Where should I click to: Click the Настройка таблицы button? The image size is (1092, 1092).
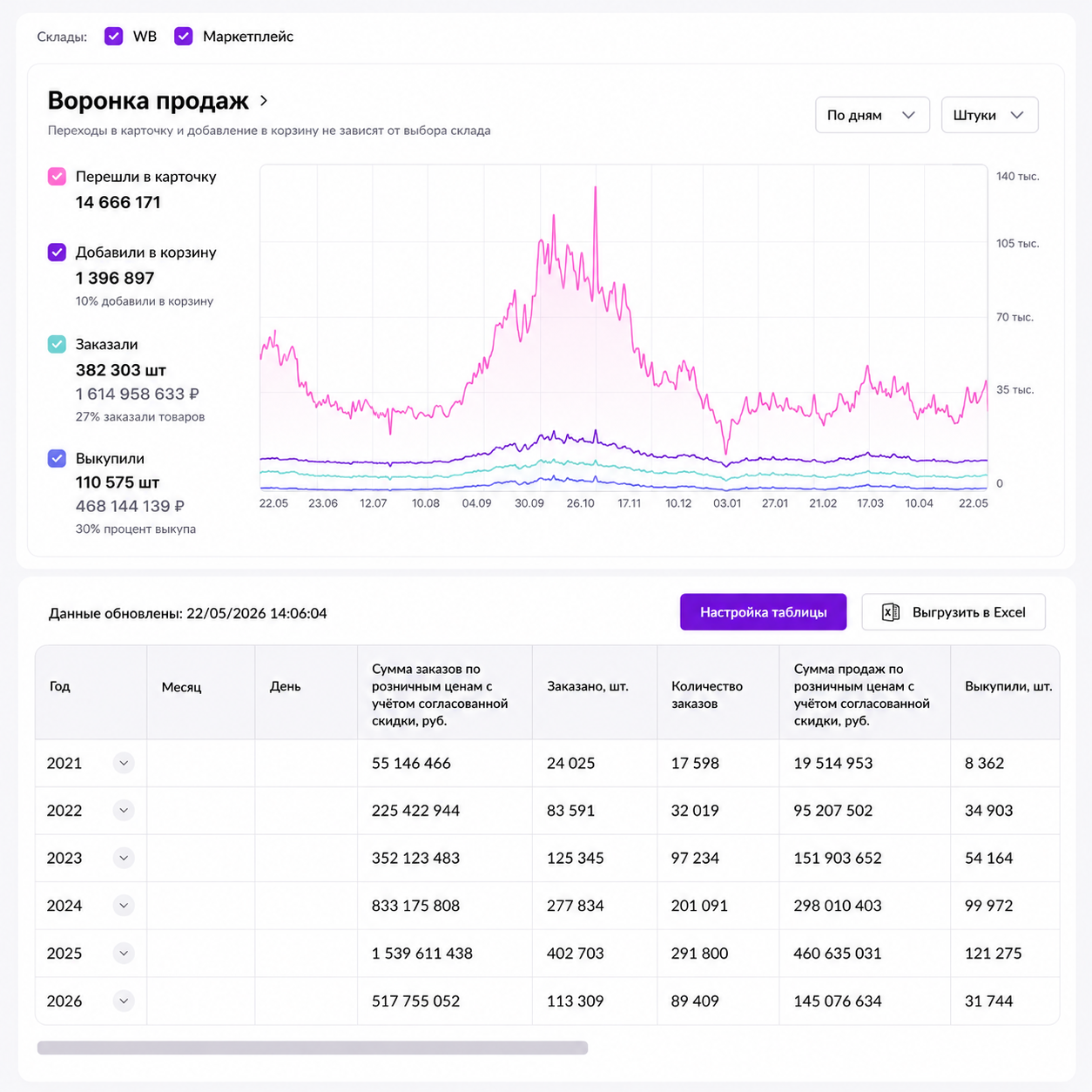(763, 612)
